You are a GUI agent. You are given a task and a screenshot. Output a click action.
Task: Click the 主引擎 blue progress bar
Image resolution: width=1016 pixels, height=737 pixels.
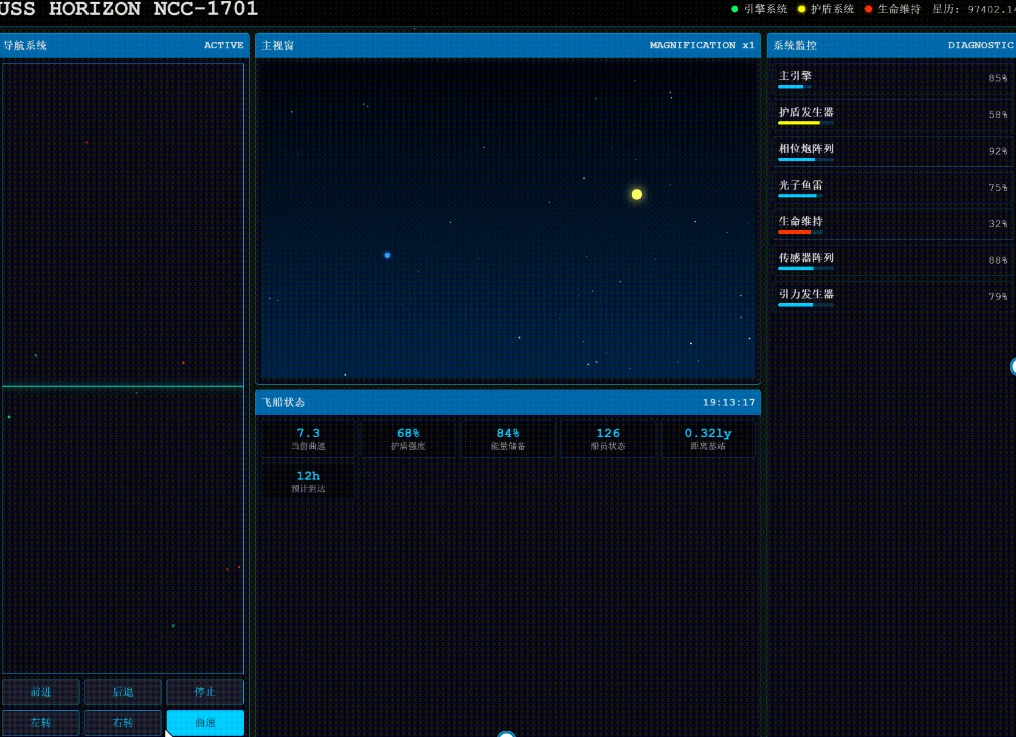coord(795,87)
